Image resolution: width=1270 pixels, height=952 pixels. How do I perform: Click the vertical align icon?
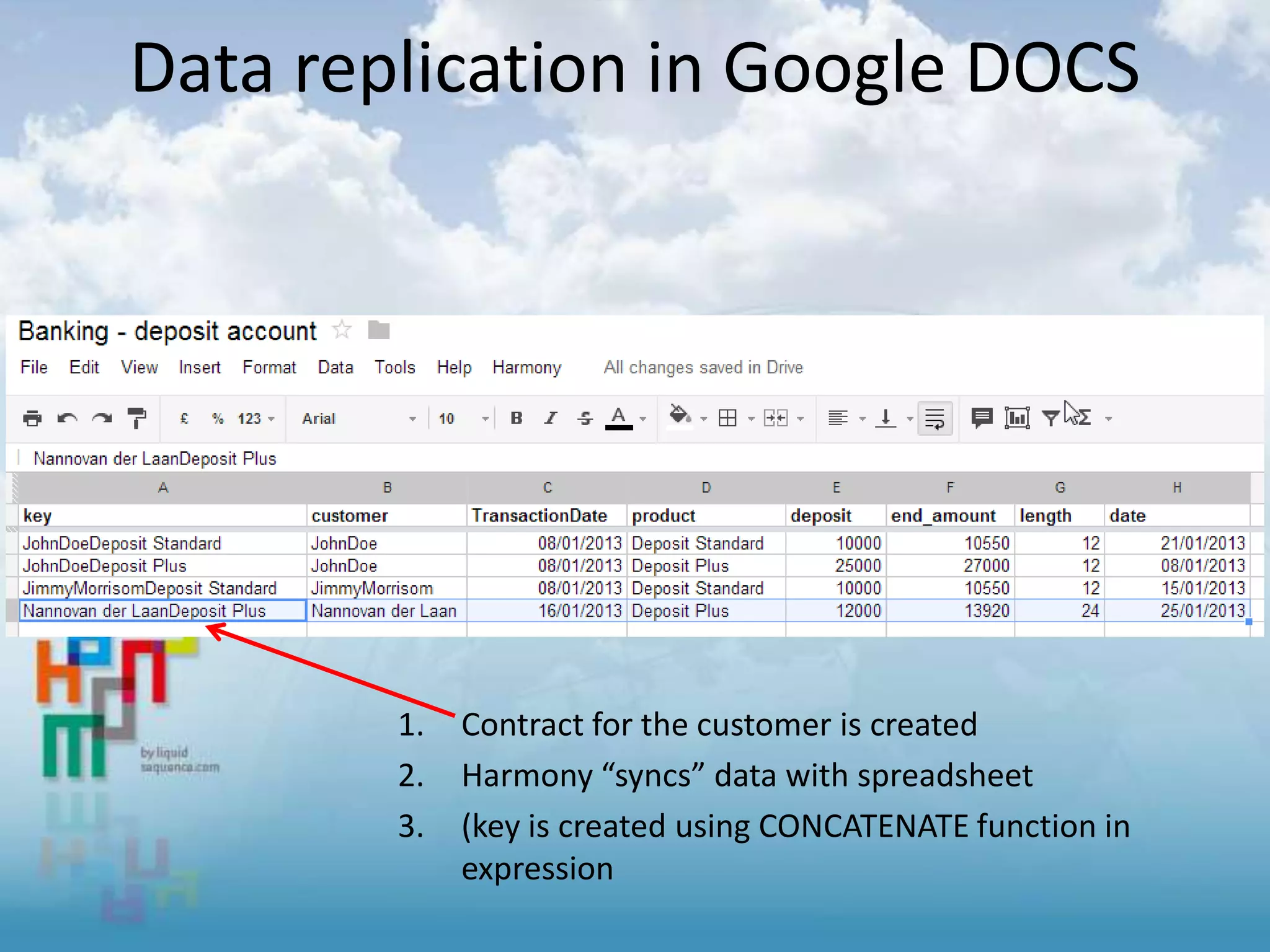click(x=886, y=418)
